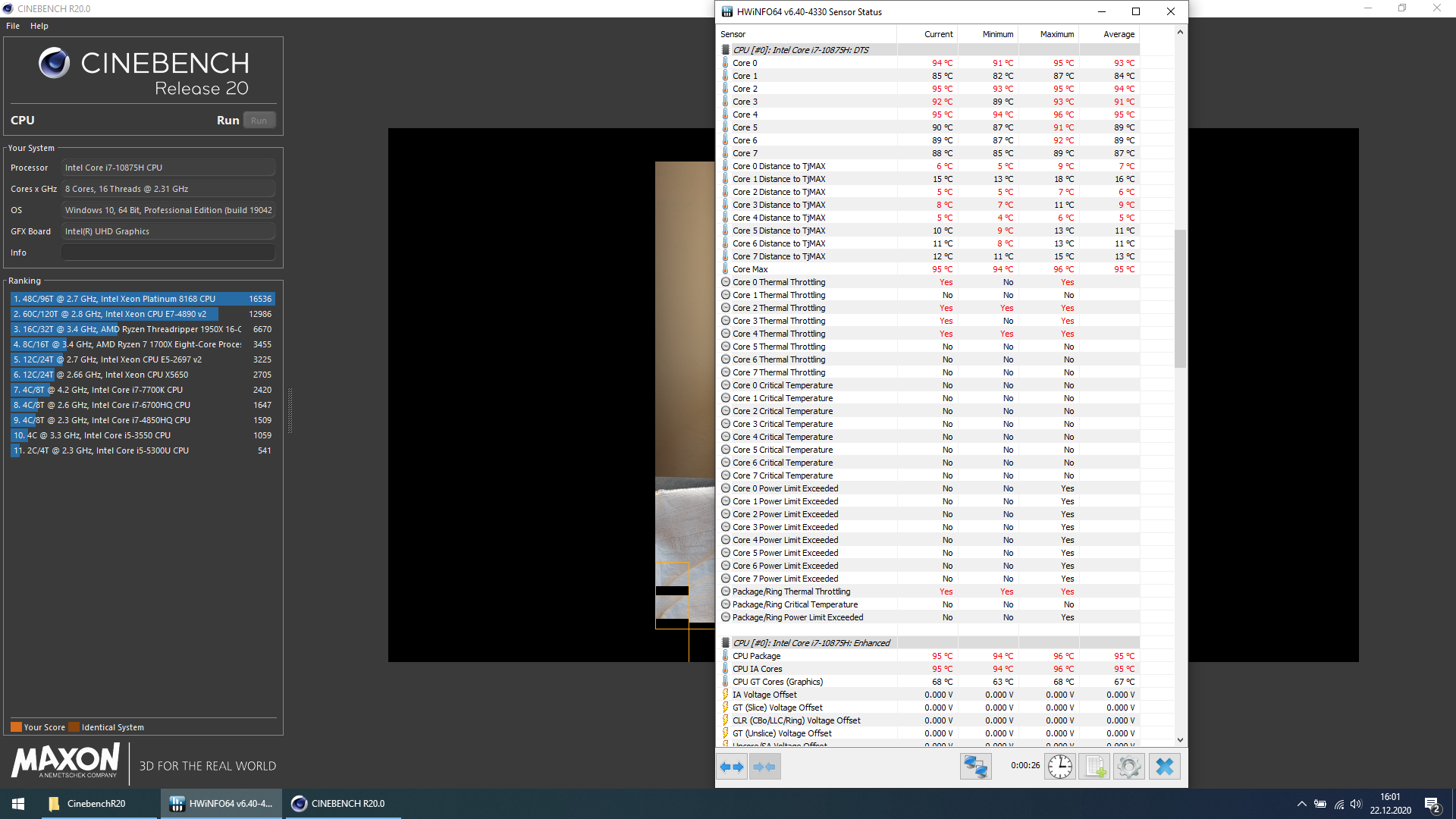The width and height of the screenshot is (1456, 819).
Task: Click Identical System legend swatch
Action: point(74,727)
